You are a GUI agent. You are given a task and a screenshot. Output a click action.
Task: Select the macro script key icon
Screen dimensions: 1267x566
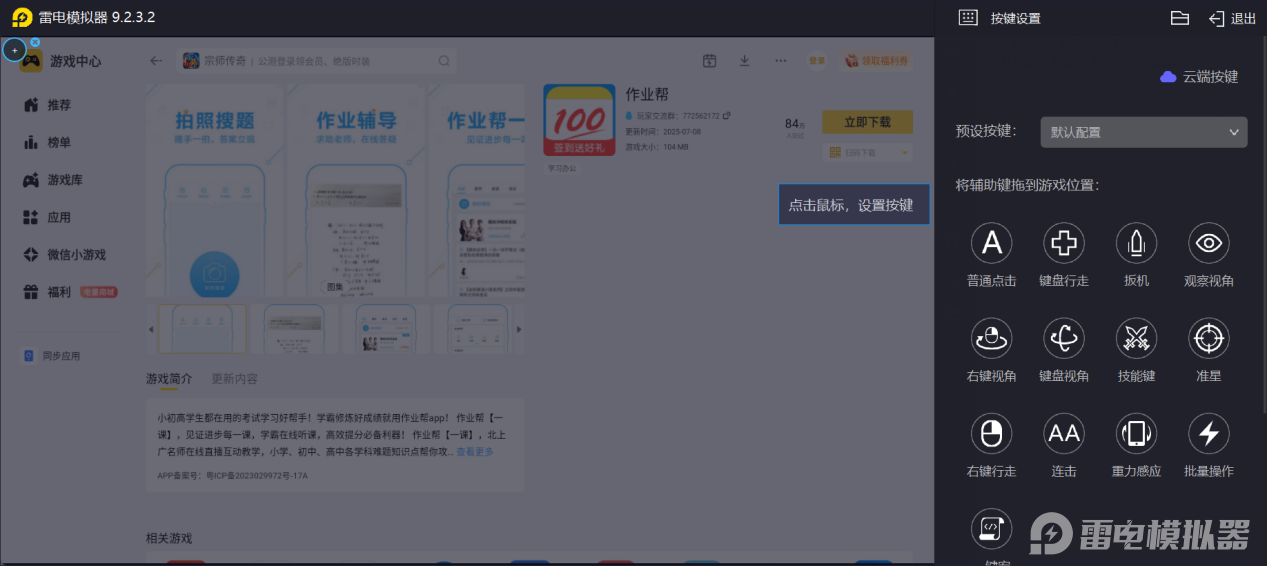point(991,528)
